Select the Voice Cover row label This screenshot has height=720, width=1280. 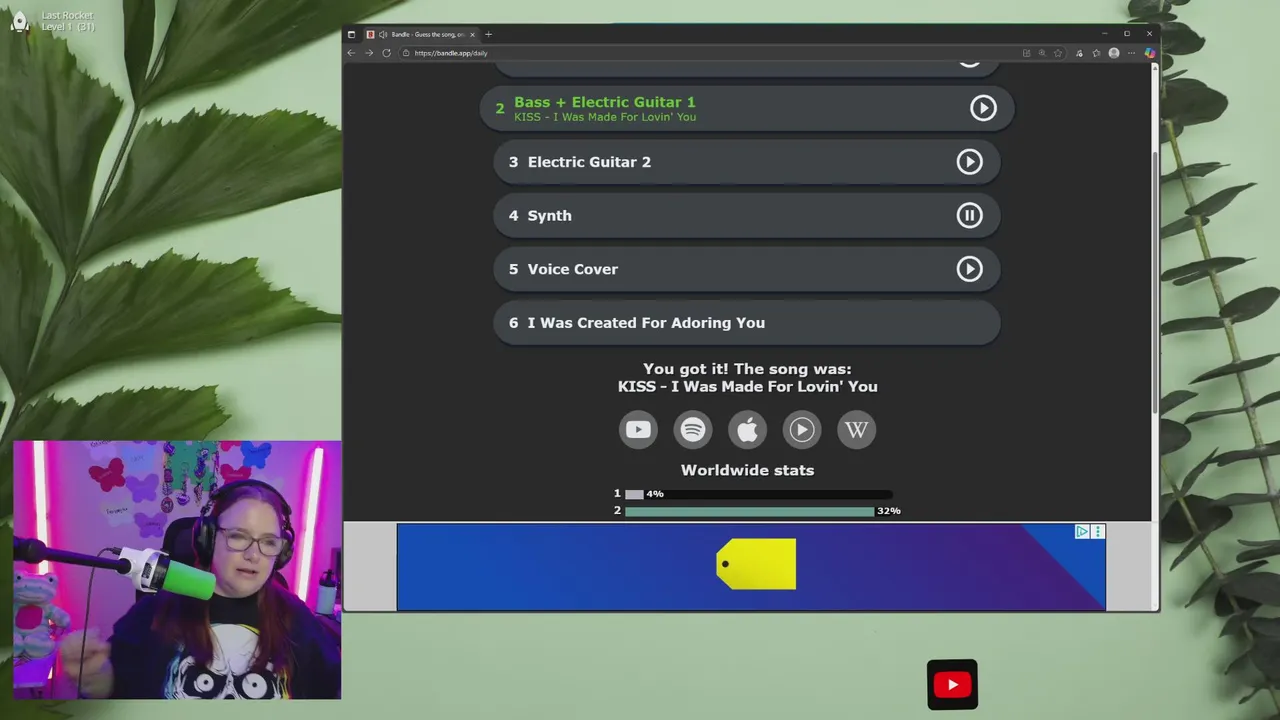(x=573, y=269)
